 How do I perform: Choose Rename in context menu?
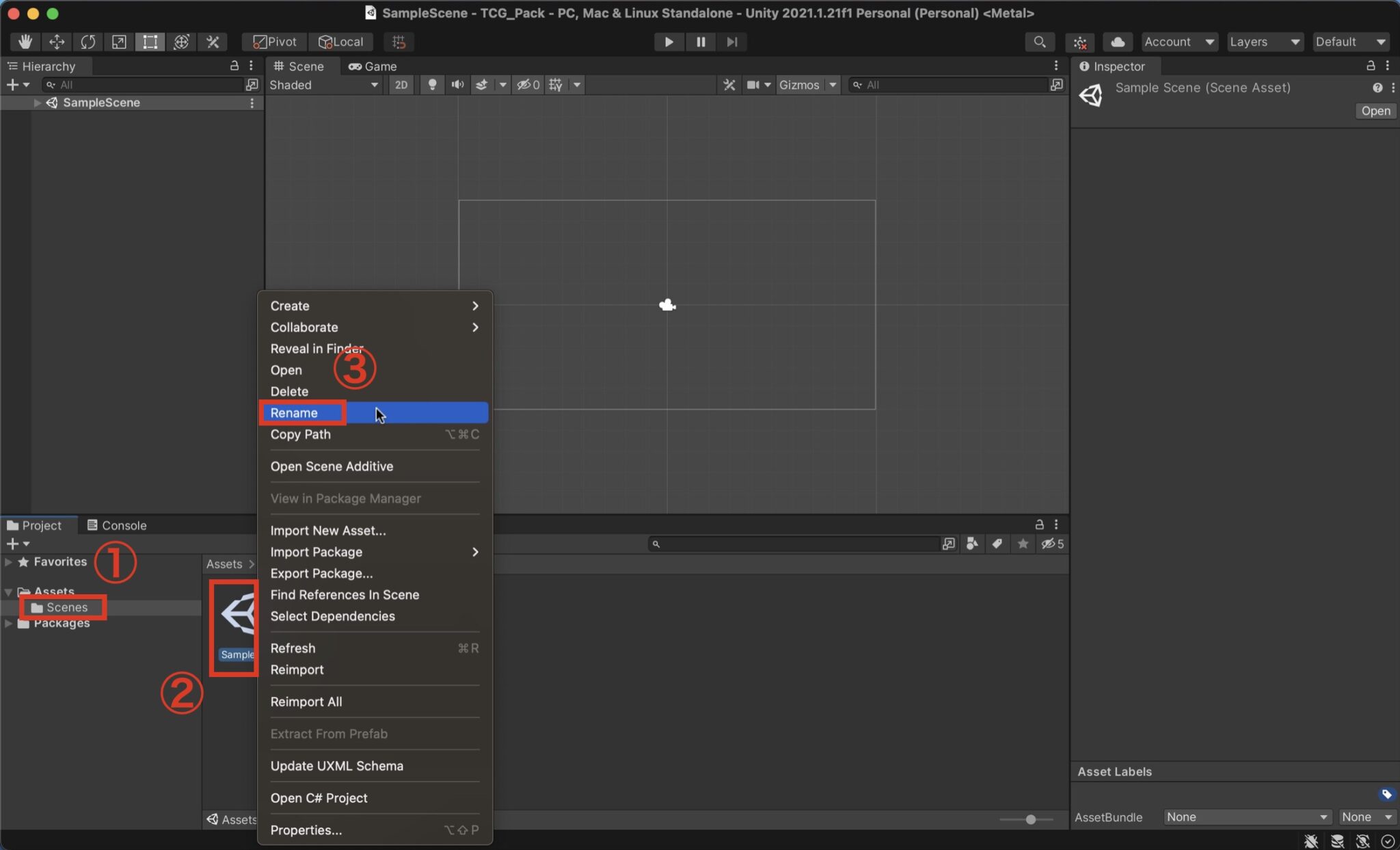[x=373, y=412]
